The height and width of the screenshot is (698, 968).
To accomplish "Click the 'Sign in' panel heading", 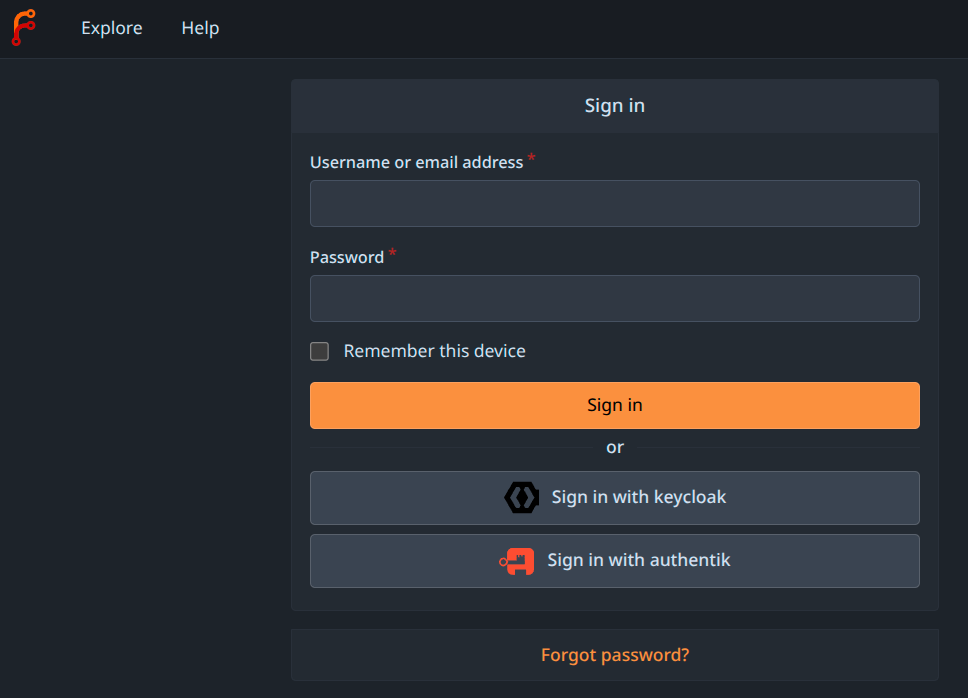I will coord(614,106).
